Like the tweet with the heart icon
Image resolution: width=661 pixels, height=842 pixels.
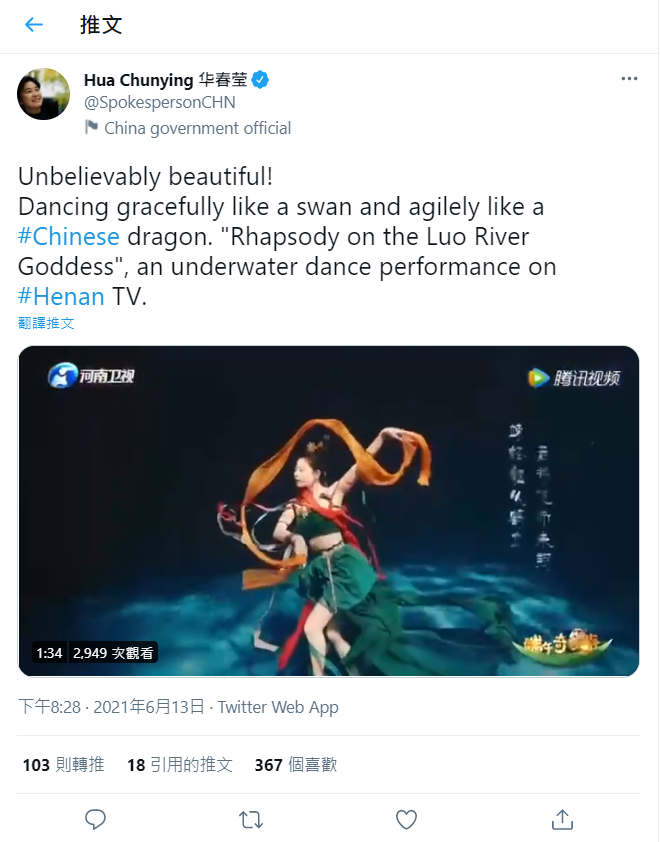[406, 818]
